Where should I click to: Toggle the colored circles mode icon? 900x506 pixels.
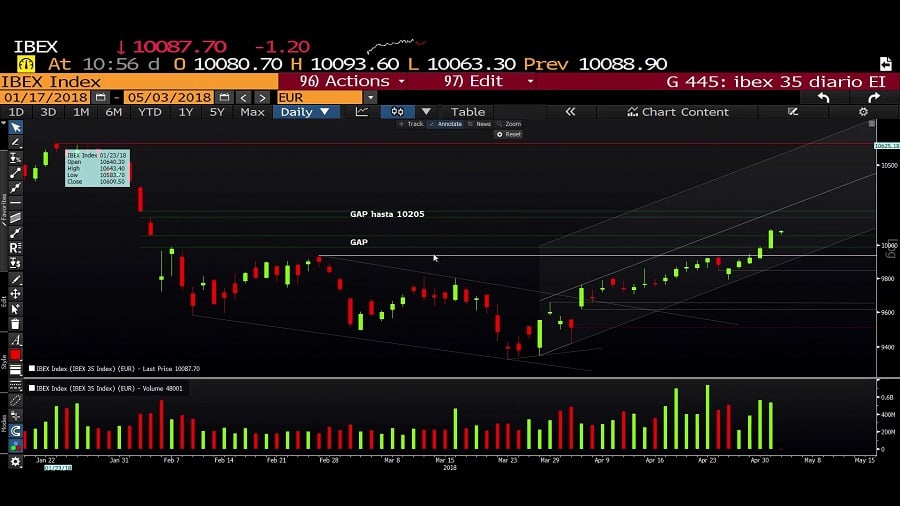tap(15, 446)
